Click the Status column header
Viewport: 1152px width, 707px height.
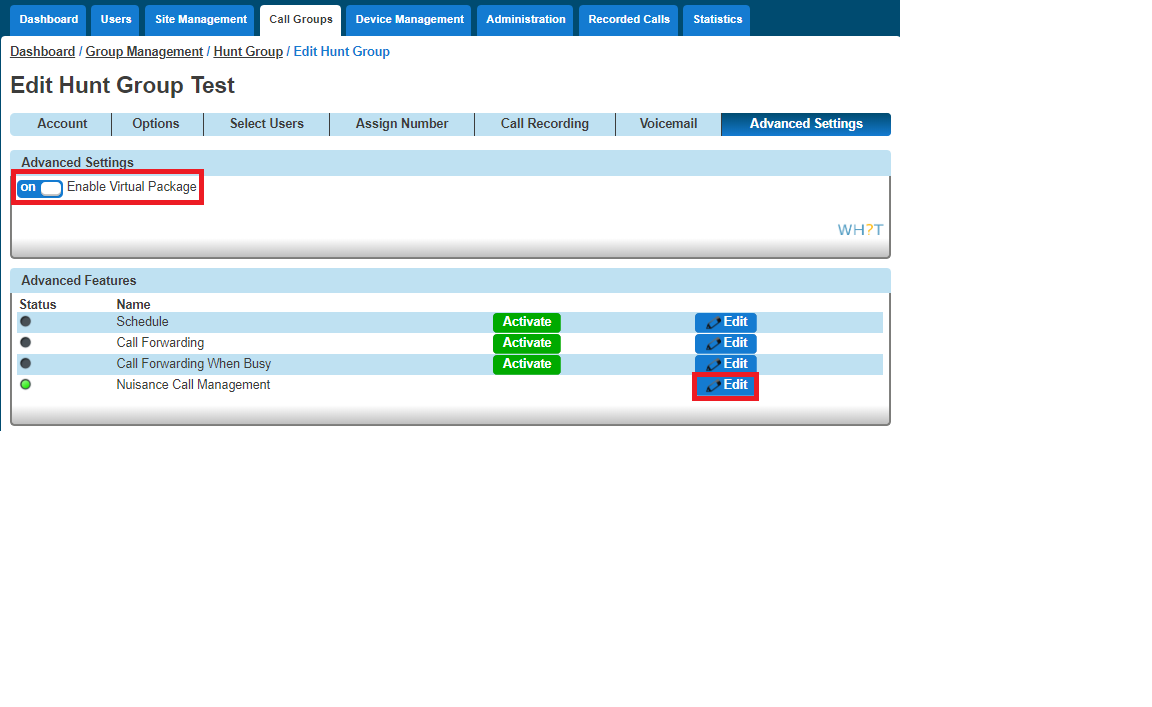[x=37, y=304]
